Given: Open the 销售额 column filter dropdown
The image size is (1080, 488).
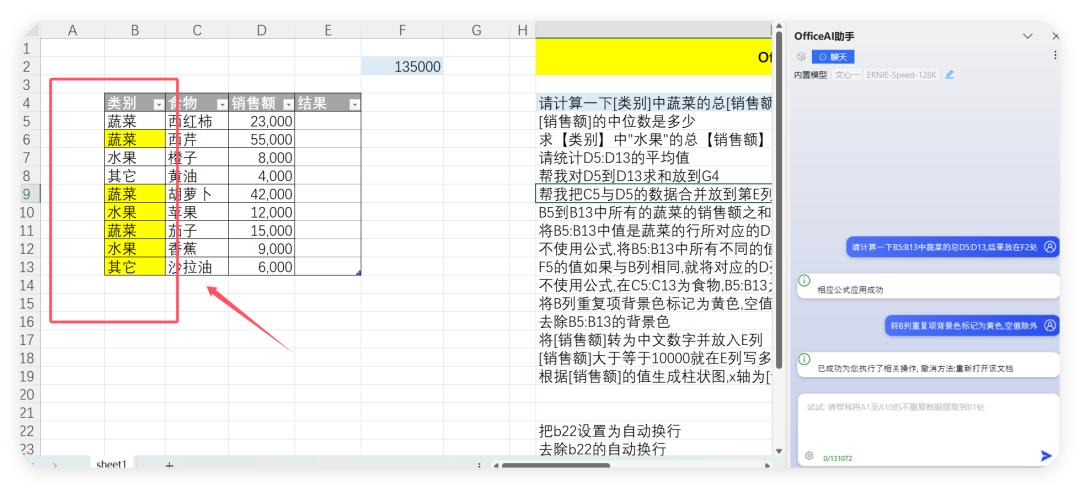Looking at the screenshot, I should tap(288, 105).
